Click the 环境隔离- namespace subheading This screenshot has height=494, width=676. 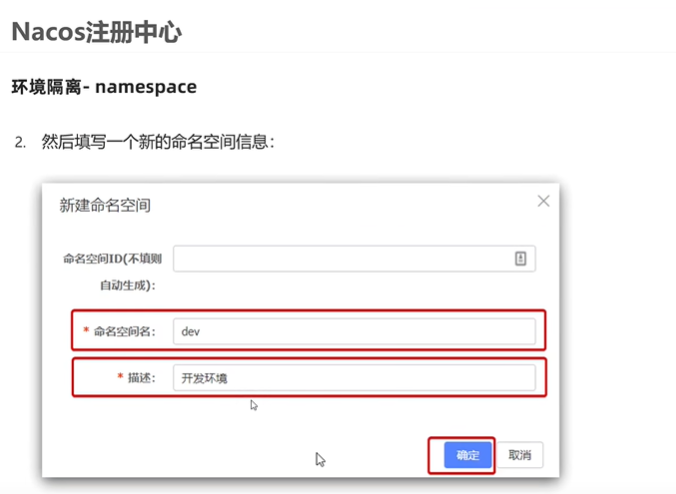(104, 87)
